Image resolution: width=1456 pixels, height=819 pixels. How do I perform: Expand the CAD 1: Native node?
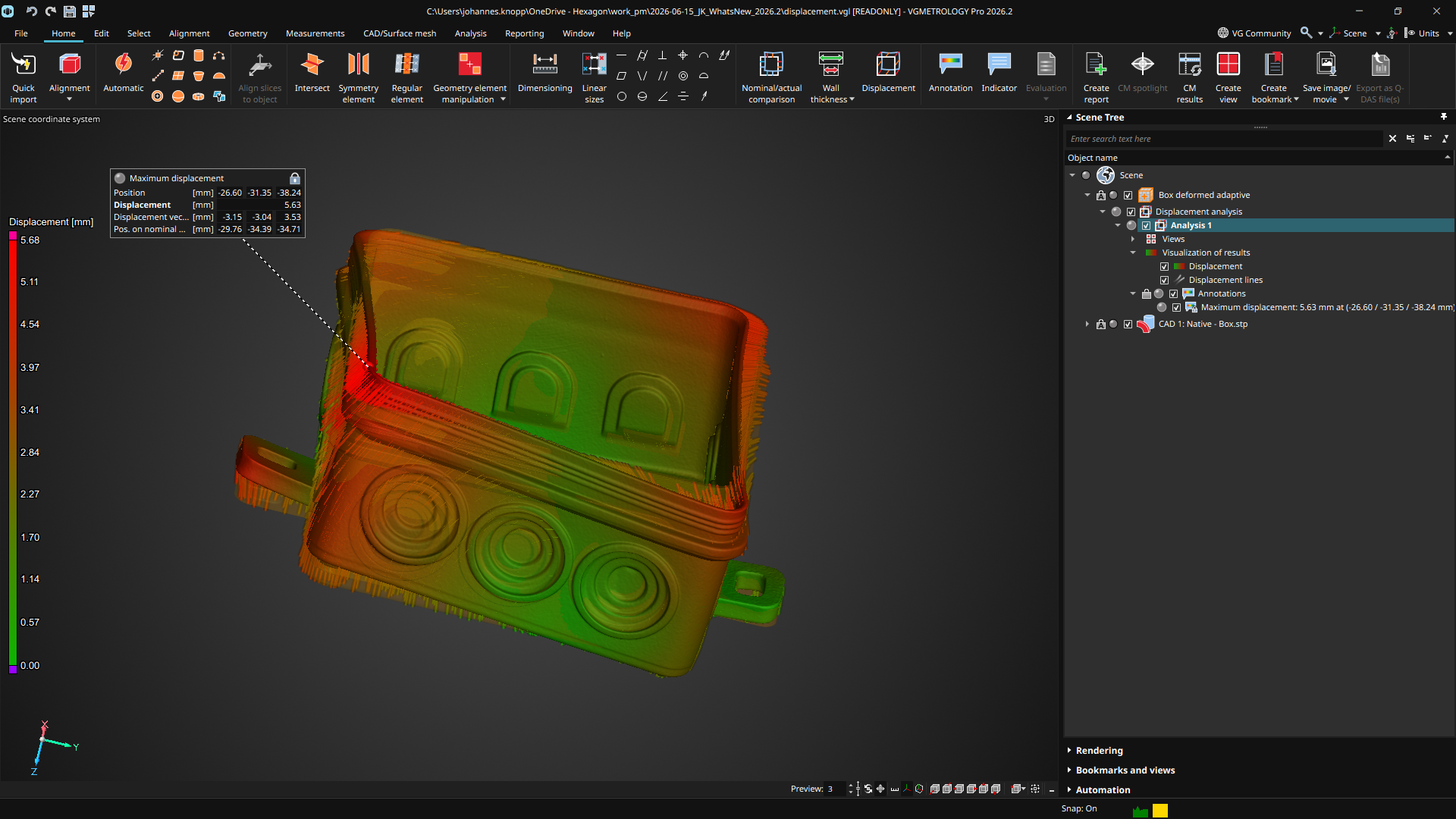(x=1087, y=325)
